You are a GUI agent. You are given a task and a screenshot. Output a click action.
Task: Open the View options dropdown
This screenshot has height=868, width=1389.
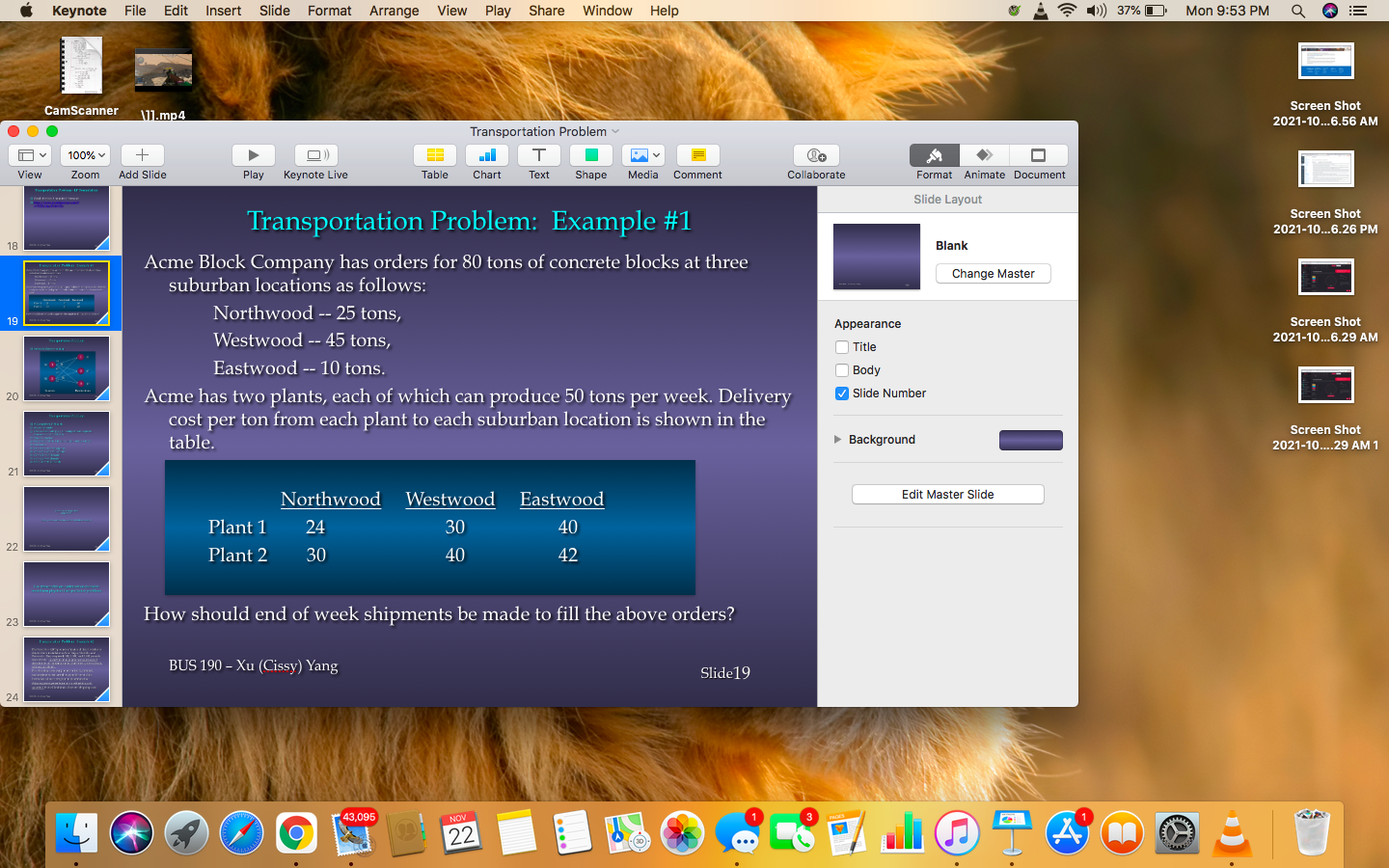(x=30, y=154)
